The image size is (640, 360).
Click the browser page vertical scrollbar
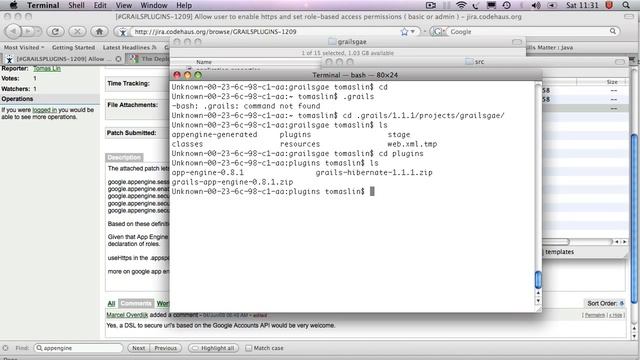point(634,218)
